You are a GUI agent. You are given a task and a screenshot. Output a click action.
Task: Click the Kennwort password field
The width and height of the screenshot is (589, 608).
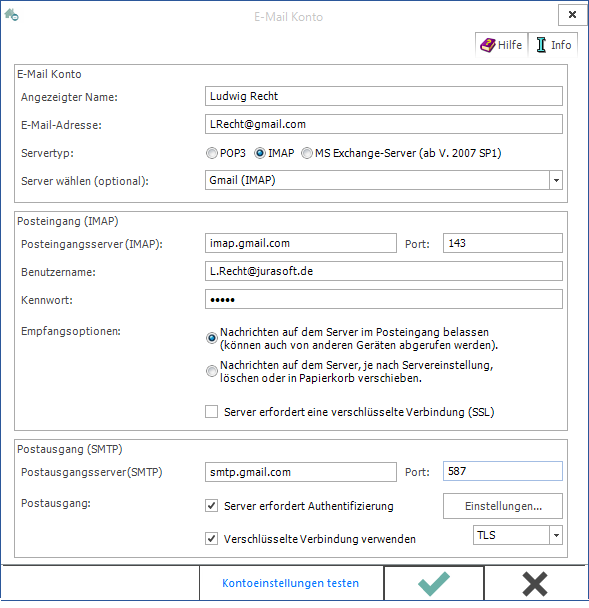click(x=384, y=299)
